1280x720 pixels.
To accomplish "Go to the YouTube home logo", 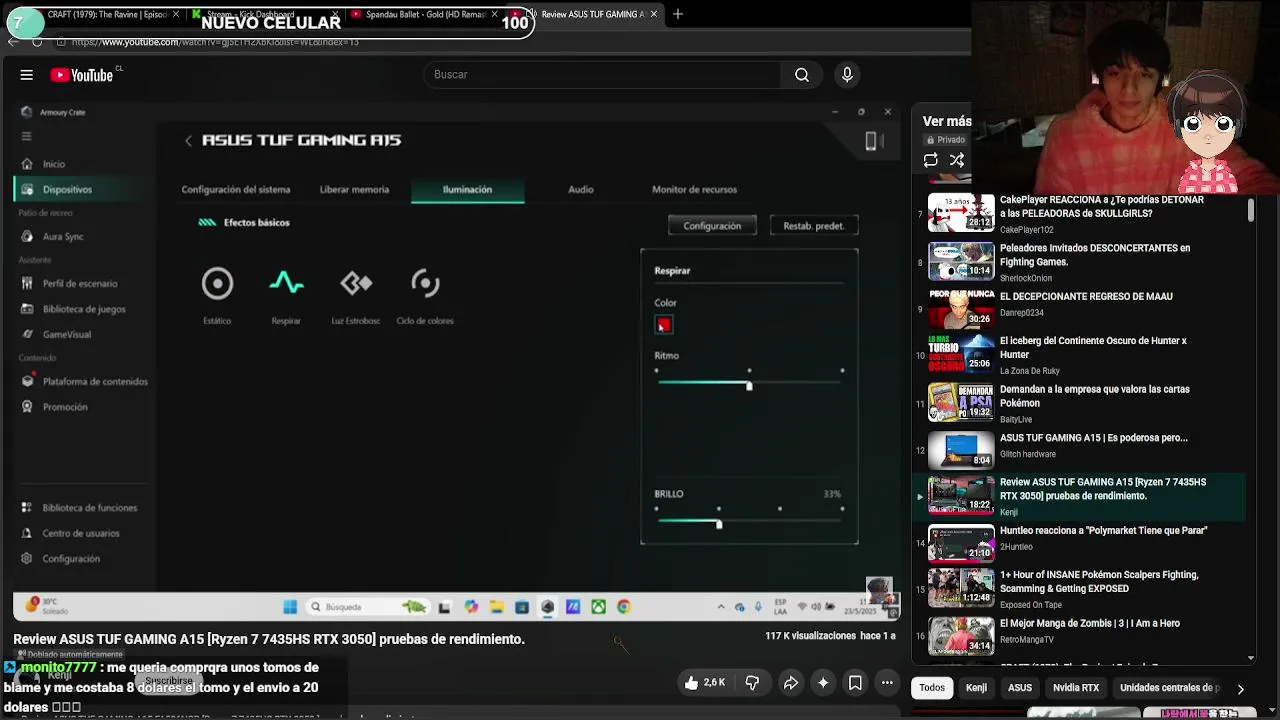I will click(82, 75).
